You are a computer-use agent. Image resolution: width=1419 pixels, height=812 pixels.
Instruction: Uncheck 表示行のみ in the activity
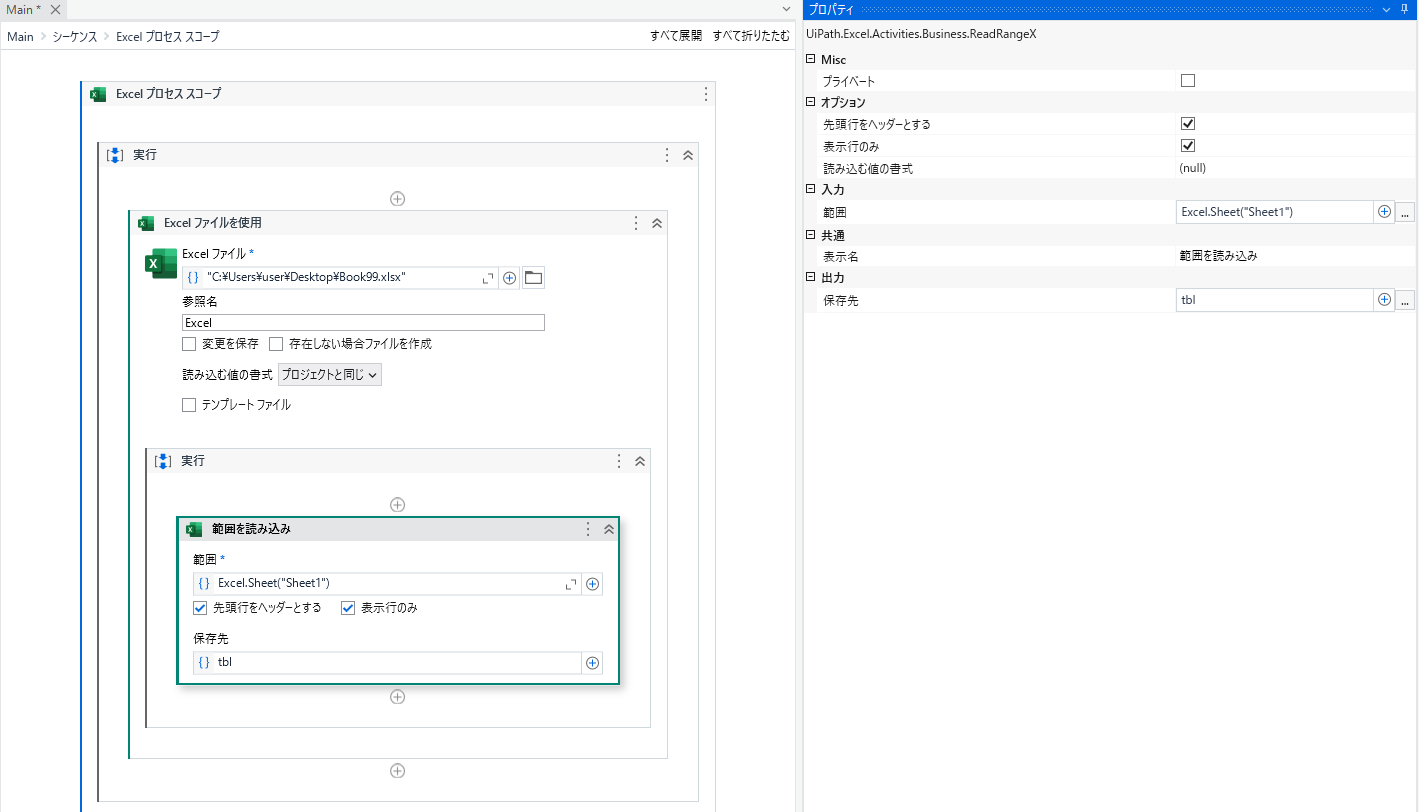pos(348,607)
